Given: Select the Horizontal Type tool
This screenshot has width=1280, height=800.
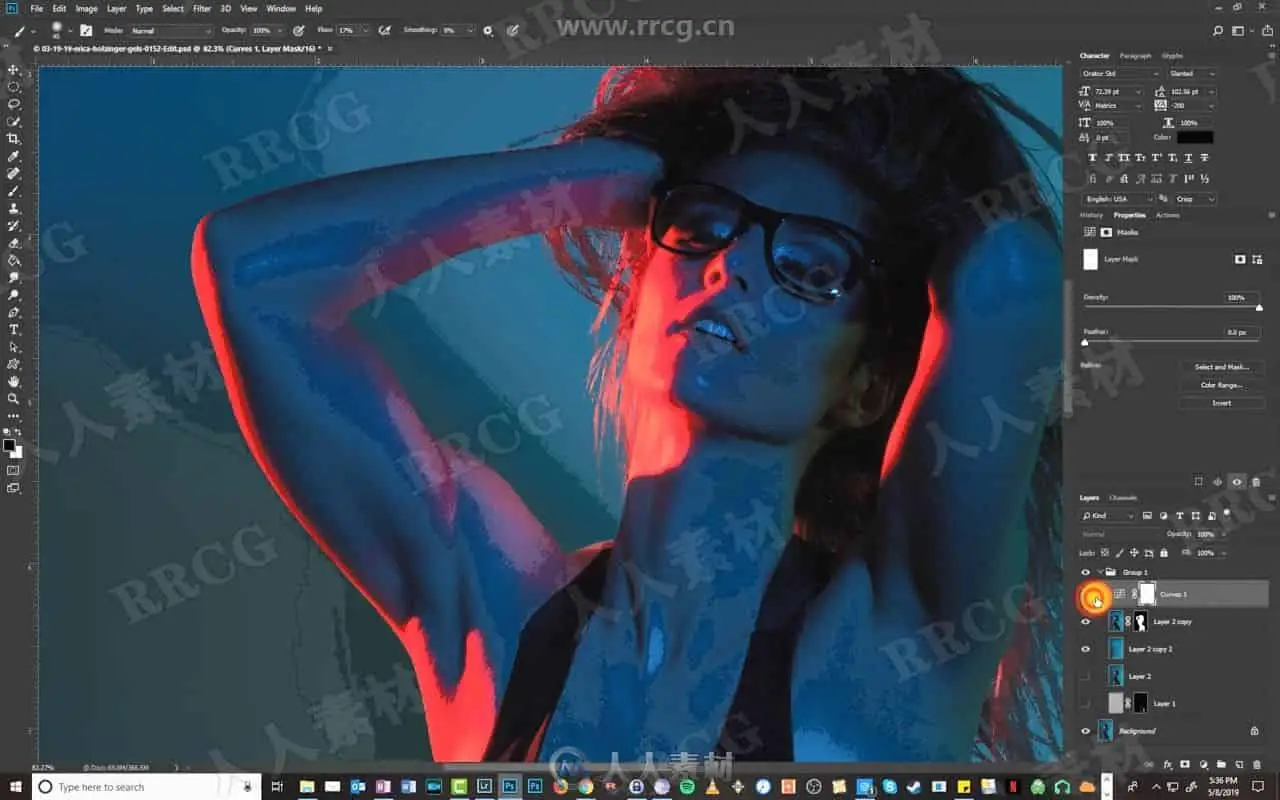Looking at the screenshot, I should tap(14, 329).
